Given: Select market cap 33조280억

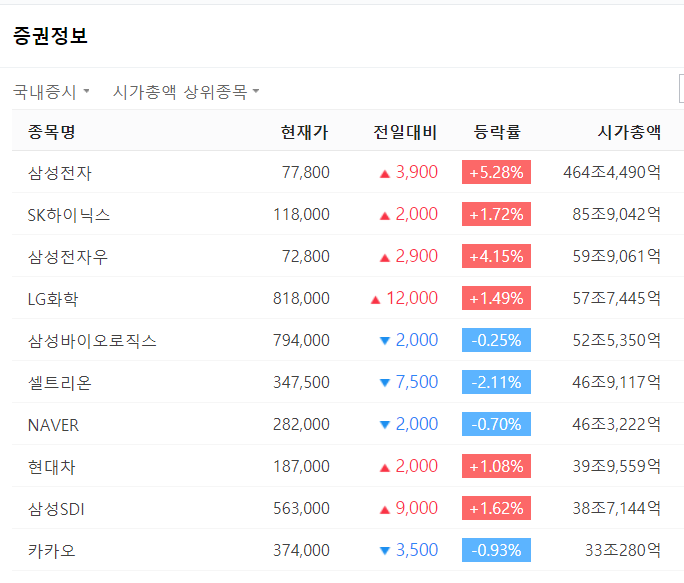Looking at the screenshot, I should 622,550.
